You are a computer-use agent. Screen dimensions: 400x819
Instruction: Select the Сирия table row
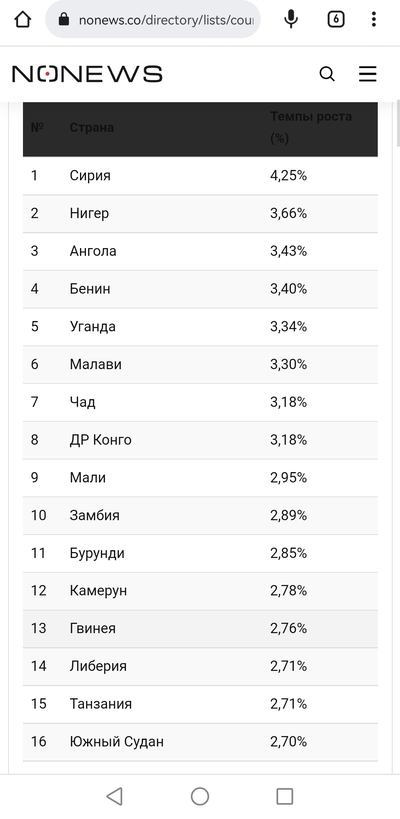coord(200,176)
